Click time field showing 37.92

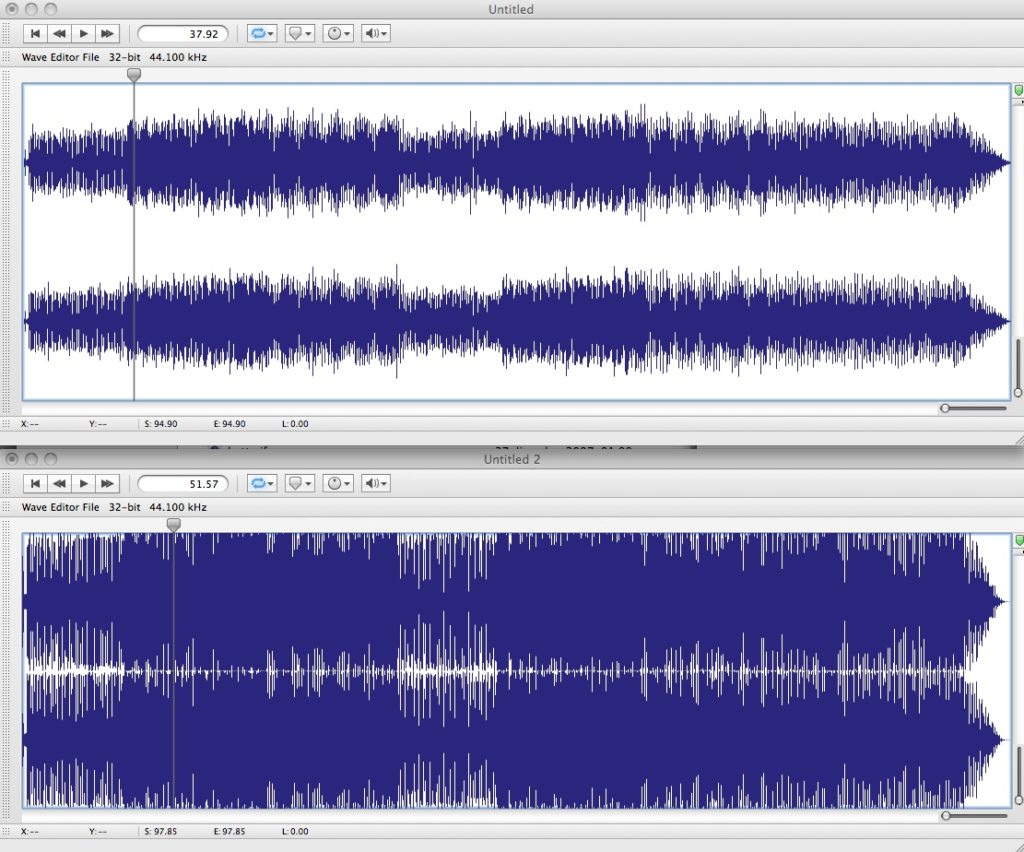coord(183,34)
